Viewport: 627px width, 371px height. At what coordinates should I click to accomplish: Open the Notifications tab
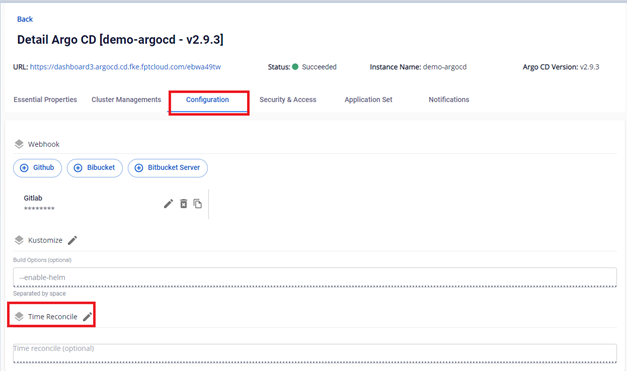[x=449, y=100]
